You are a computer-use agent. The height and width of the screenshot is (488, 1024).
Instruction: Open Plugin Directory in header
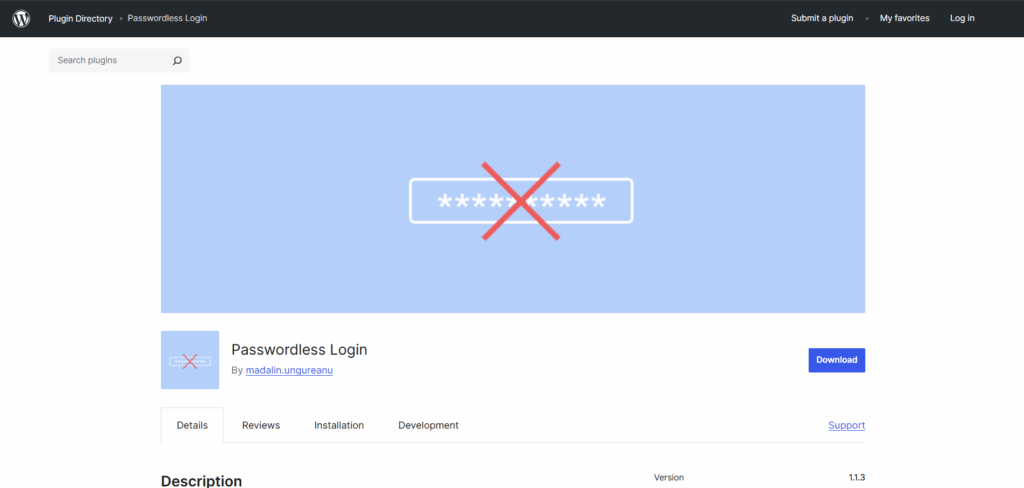coord(80,18)
